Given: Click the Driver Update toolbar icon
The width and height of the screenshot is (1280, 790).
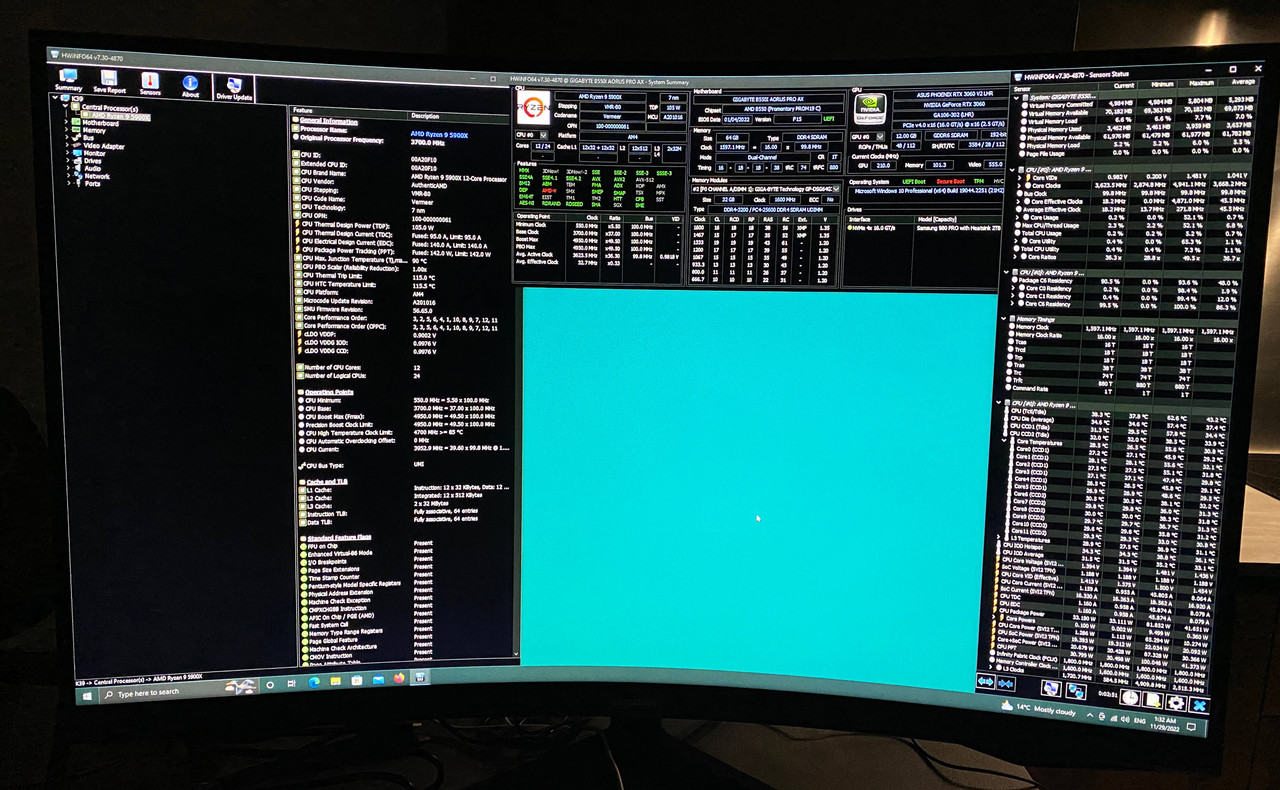Looking at the screenshot, I should [x=234, y=88].
